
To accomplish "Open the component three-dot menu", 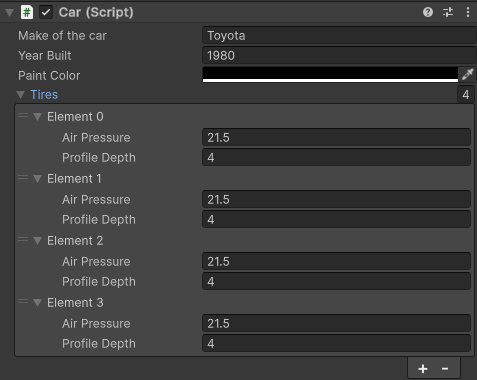I will tap(468, 12).
